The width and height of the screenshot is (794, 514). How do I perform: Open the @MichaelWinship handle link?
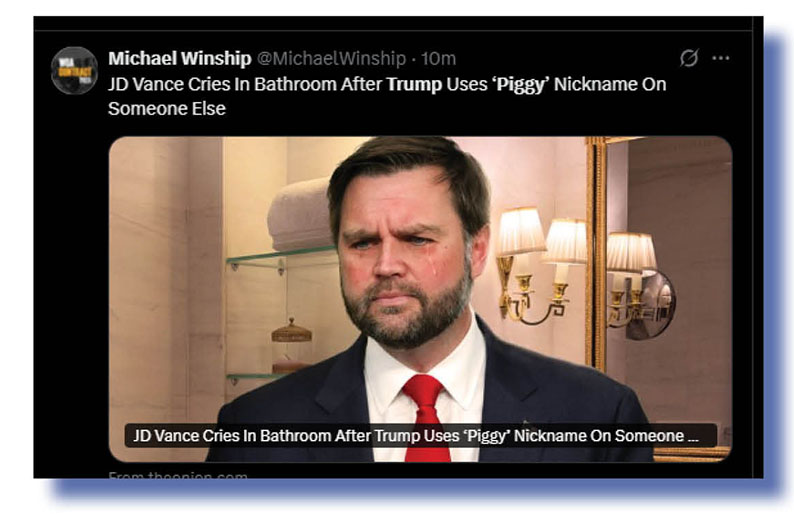click(332, 58)
